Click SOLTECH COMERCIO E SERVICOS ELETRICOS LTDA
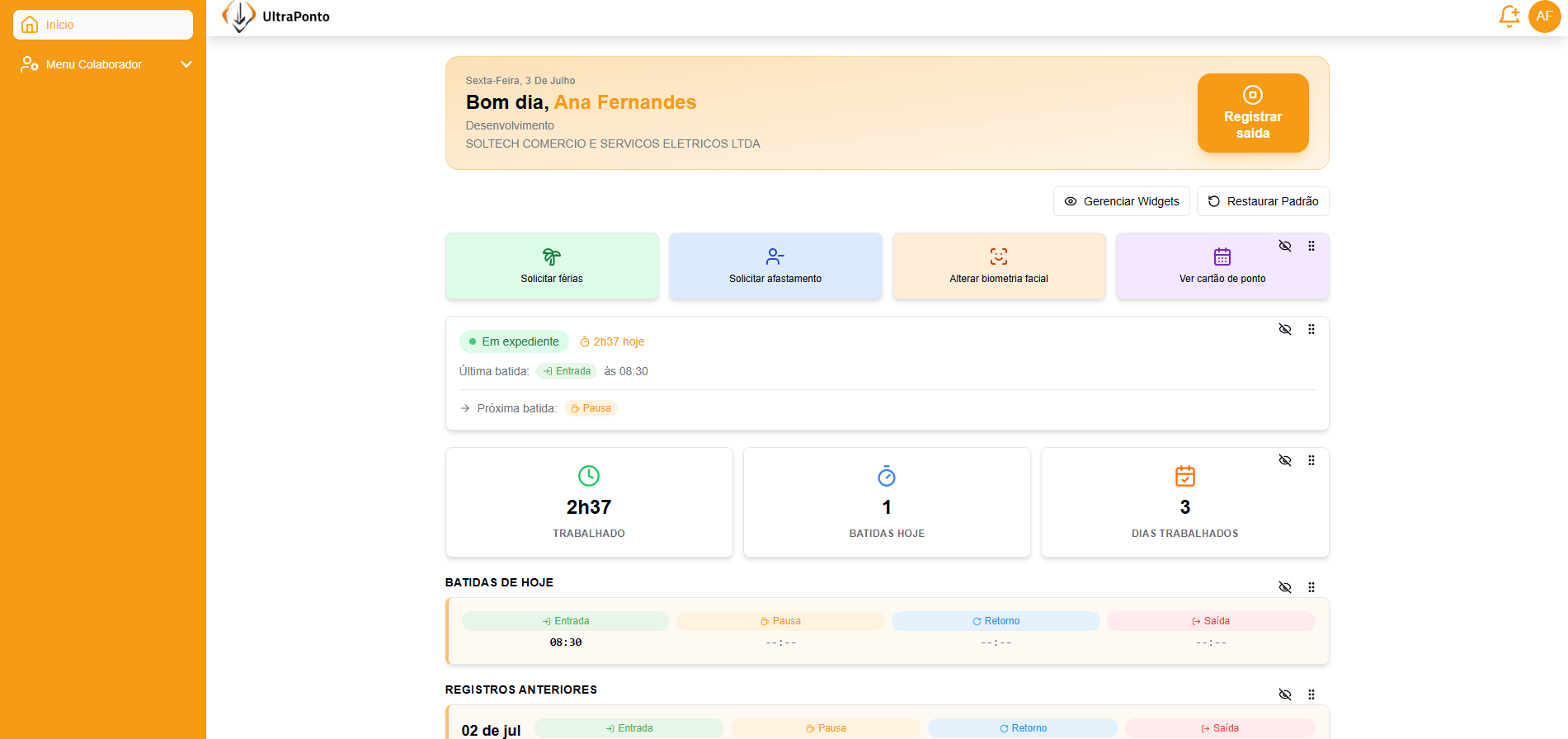 point(613,144)
